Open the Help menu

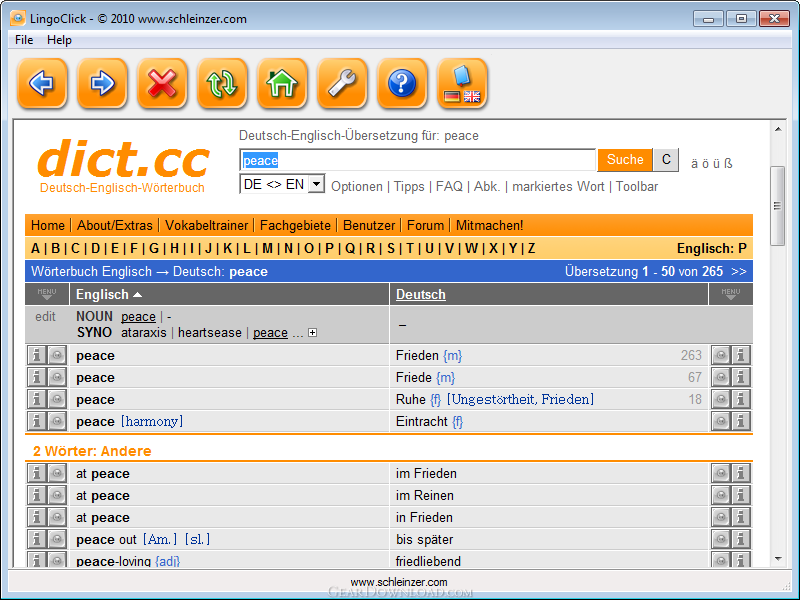click(59, 40)
